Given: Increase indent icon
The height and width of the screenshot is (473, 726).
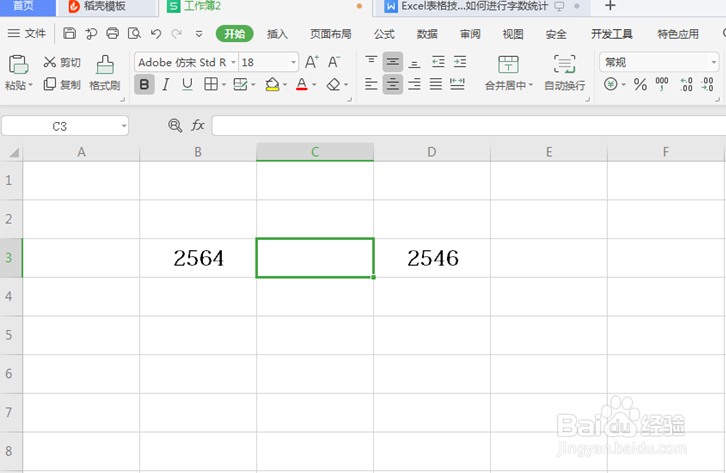Looking at the screenshot, I should pos(460,62).
